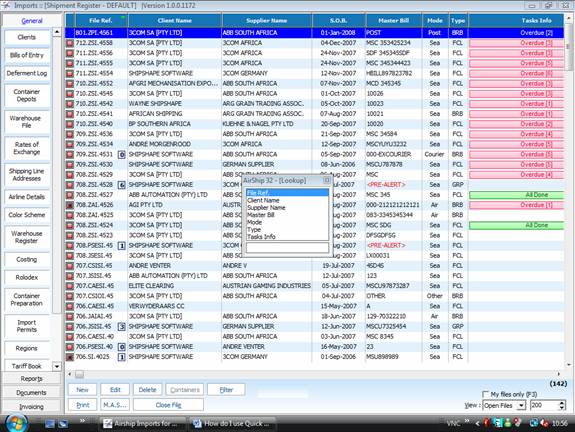
Task: Open Import Permits in the sidebar
Action: point(27,326)
